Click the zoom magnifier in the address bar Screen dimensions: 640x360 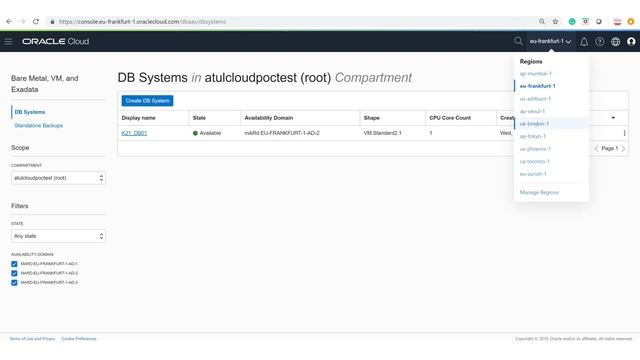tap(542, 22)
